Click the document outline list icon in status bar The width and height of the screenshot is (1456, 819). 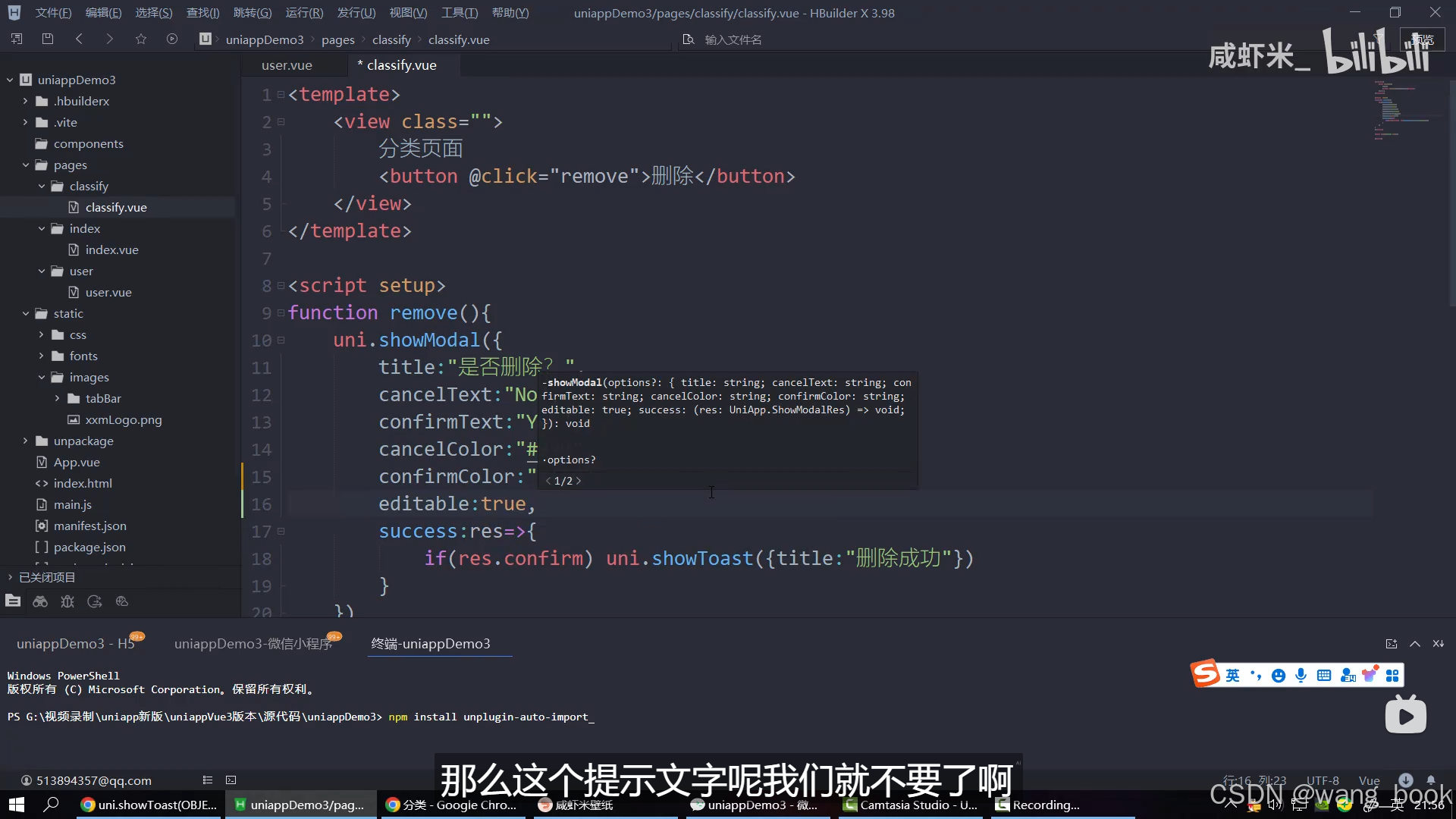coord(208,780)
